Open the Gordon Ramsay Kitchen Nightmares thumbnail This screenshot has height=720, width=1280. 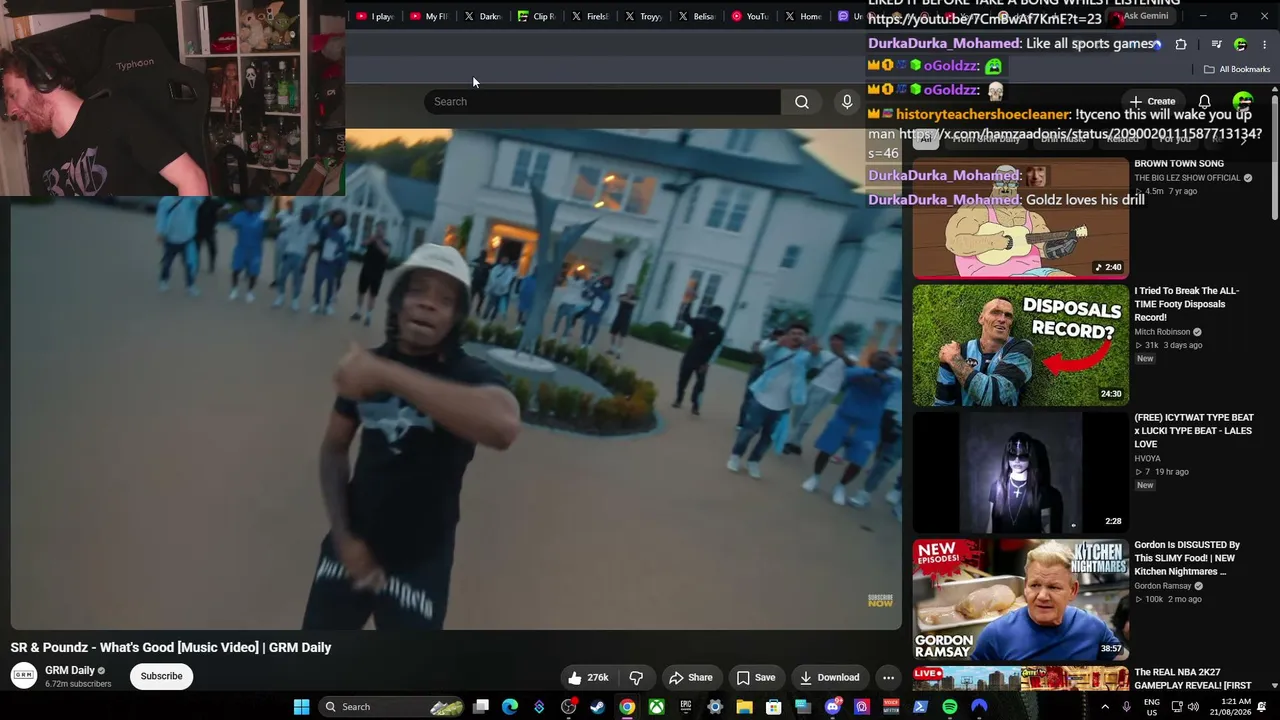1021,599
